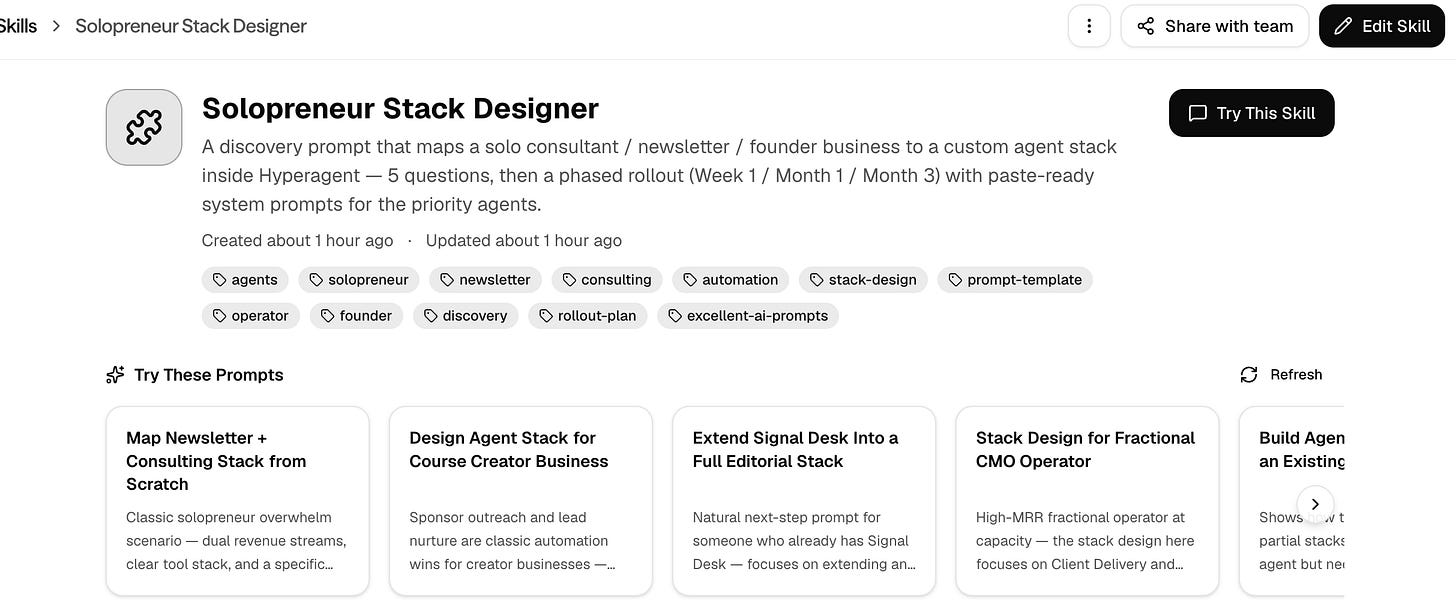The height and width of the screenshot is (610, 1456).
Task: Click the 'Created about 1 hour ago' text
Action: (x=297, y=241)
